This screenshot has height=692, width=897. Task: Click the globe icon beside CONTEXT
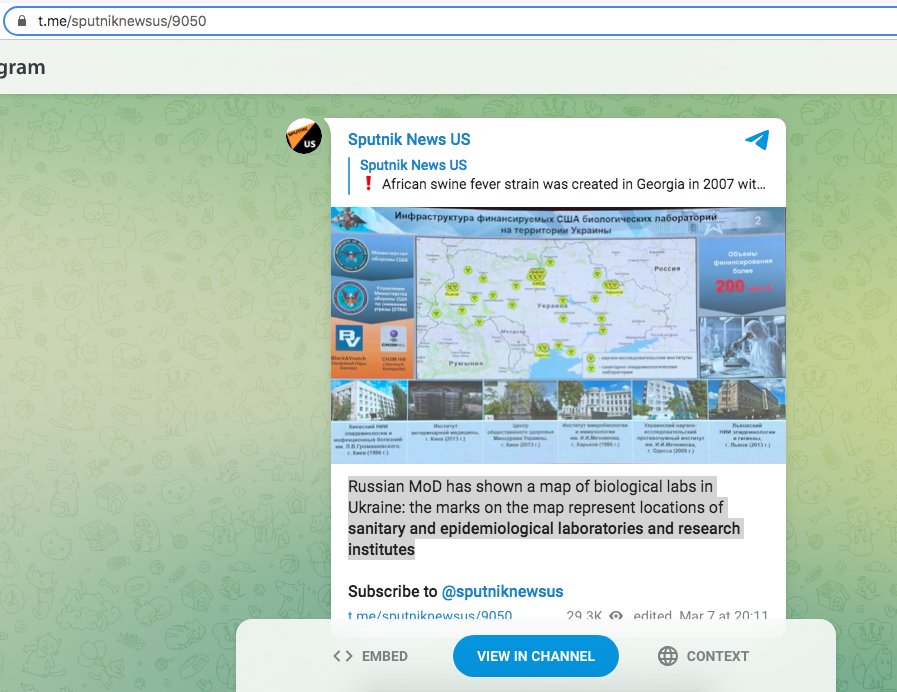[x=668, y=656]
